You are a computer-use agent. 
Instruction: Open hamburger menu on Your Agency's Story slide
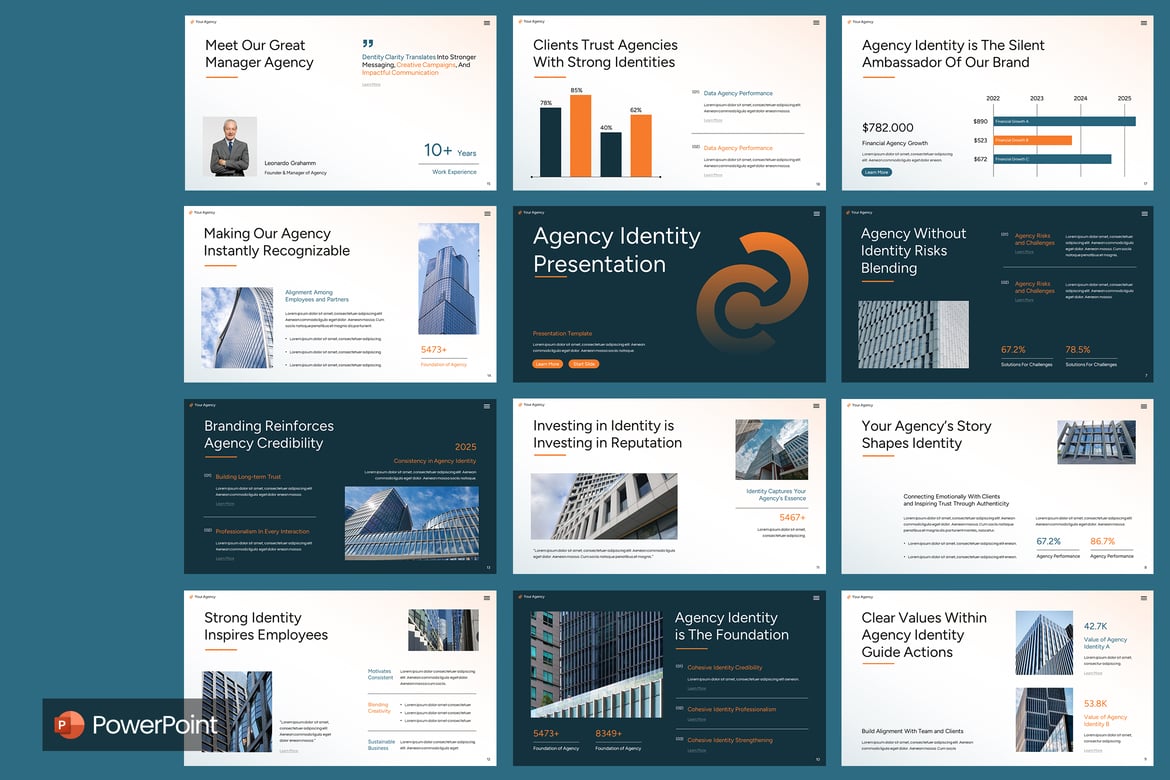tap(1144, 407)
